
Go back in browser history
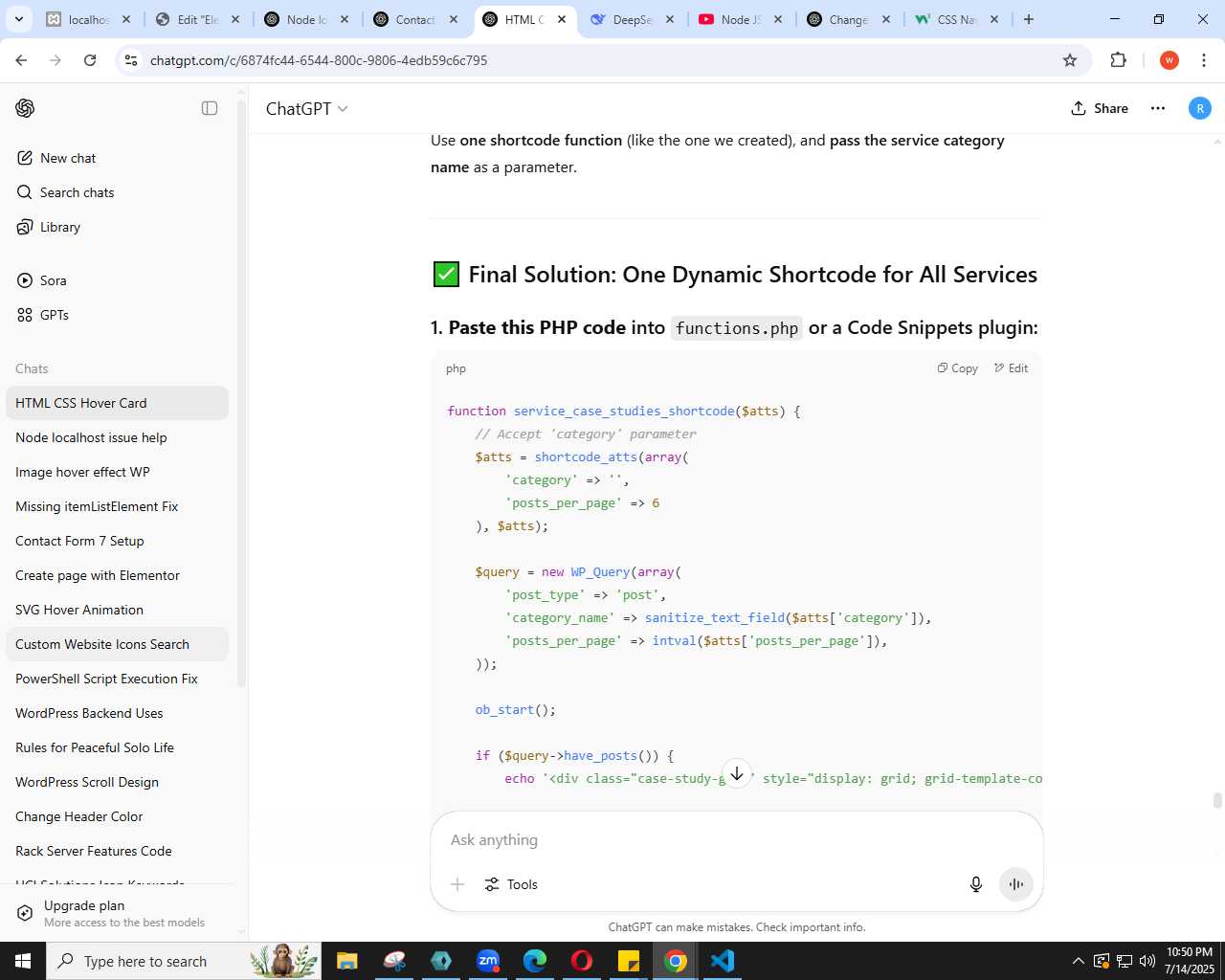21,60
